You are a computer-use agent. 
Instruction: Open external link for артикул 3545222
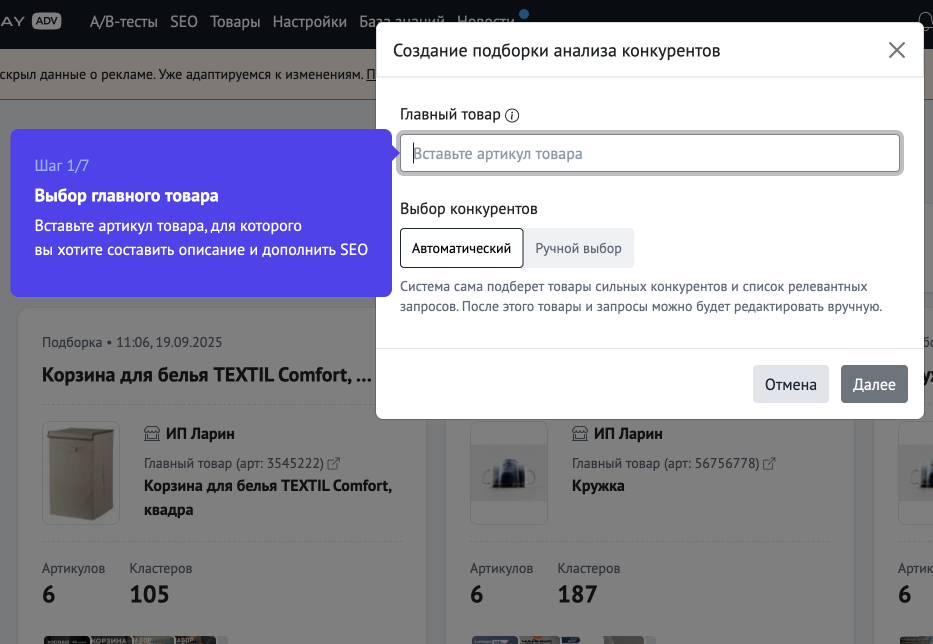click(x=332, y=463)
